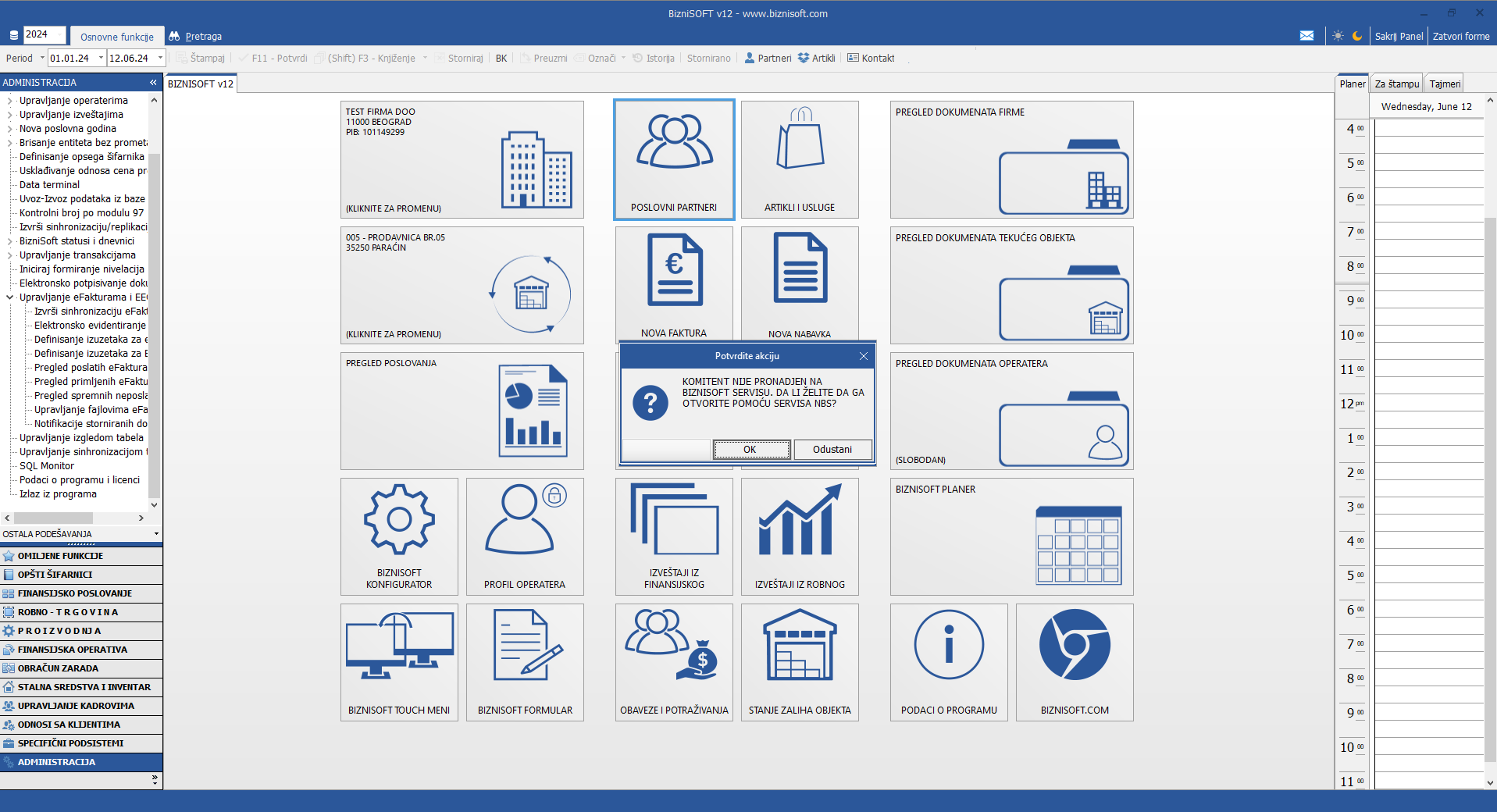The width and height of the screenshot is (1497, 812).
Task: Open Podaci o Programu info tile
Action: pos(948,662)
